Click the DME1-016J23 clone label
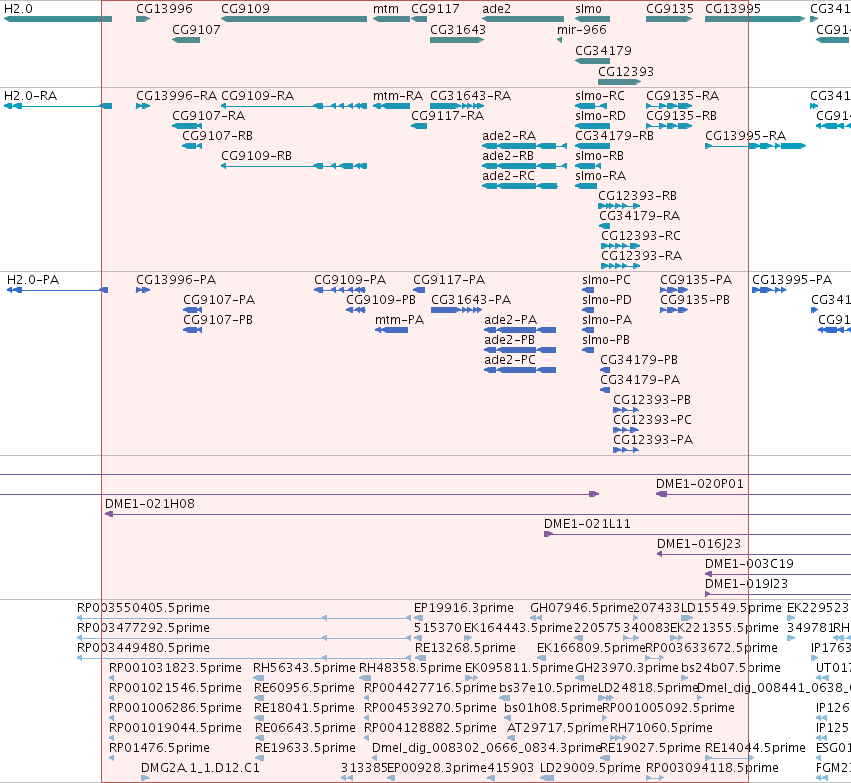 click(698, 544)
